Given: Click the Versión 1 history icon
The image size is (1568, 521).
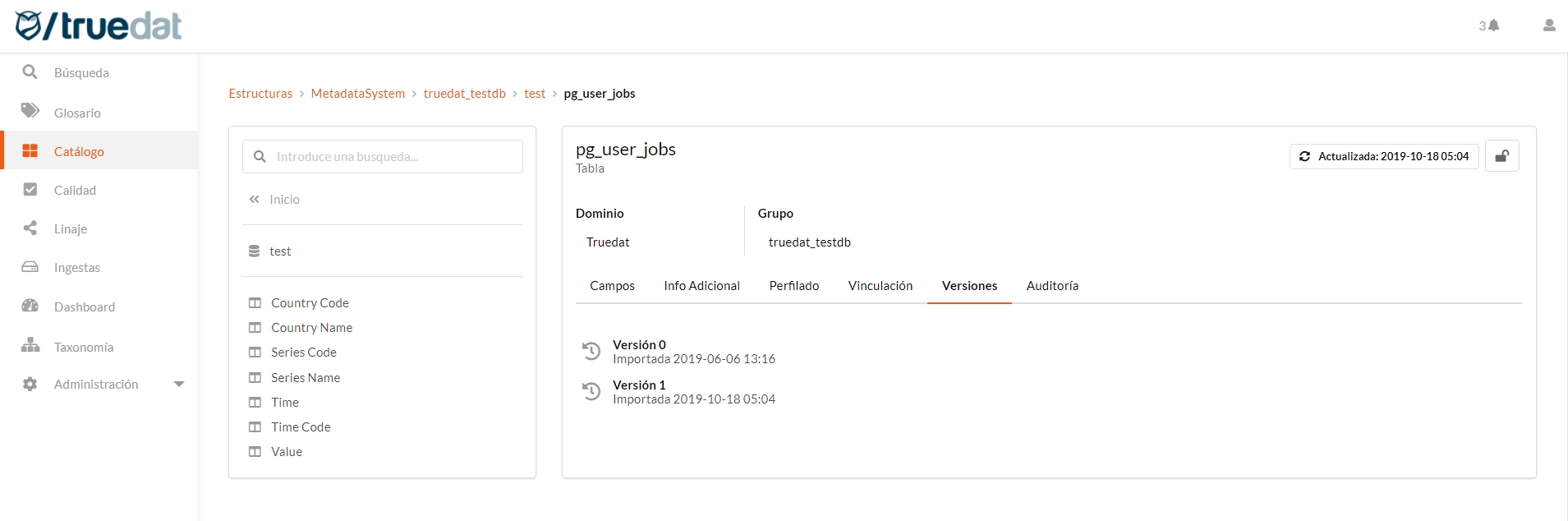Looking at the screenshot, I should (x=591, y=392).
